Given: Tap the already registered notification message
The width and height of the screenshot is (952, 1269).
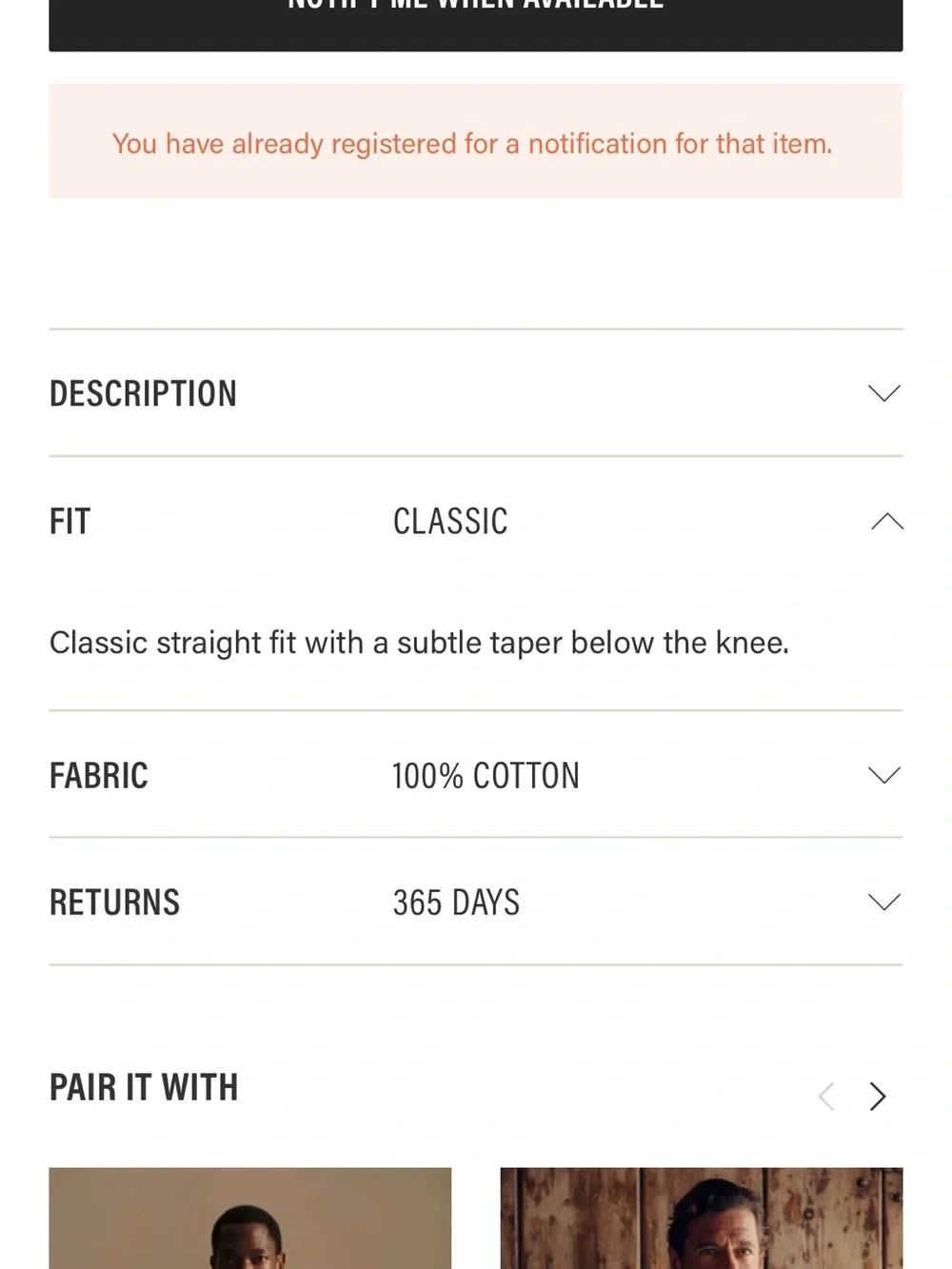Looking at the screenshot, I should tap(472, 144).
